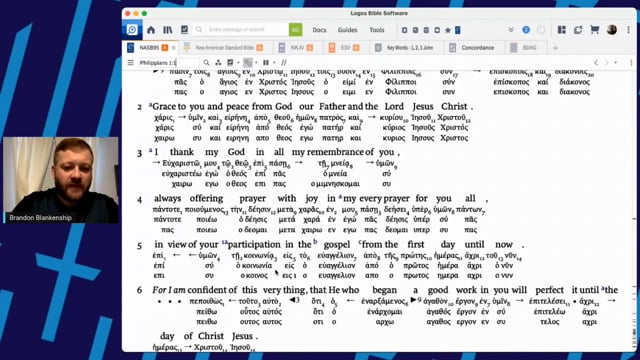Click the blue book shortcut icon

click(x=458, y=30)
